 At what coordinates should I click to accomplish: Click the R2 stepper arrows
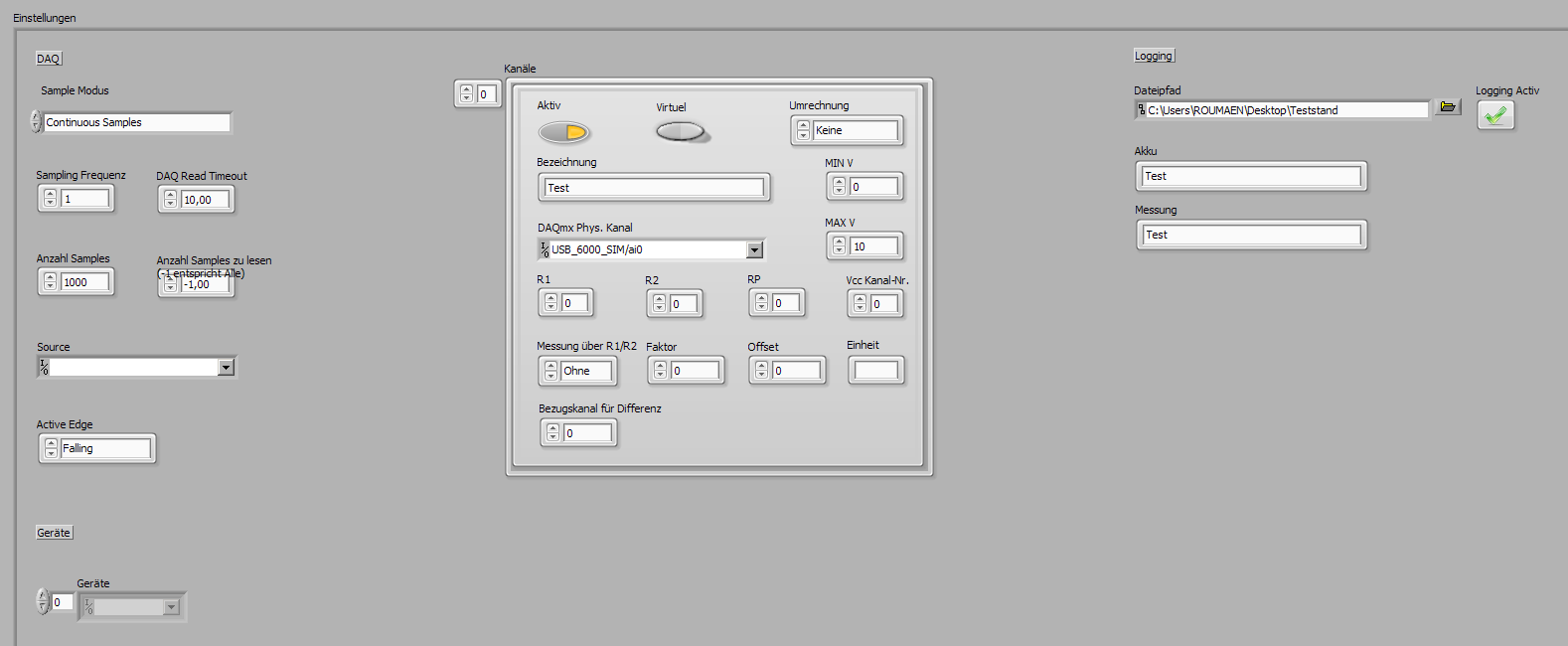click(x=660, y=303)
